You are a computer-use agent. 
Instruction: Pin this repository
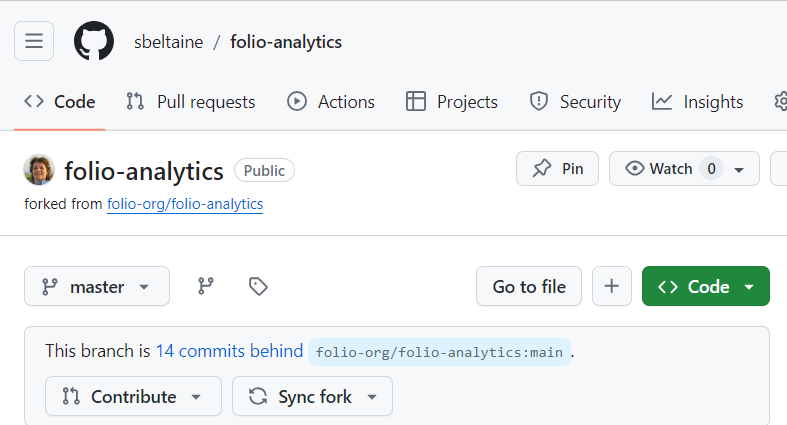(x=557, y=169)
